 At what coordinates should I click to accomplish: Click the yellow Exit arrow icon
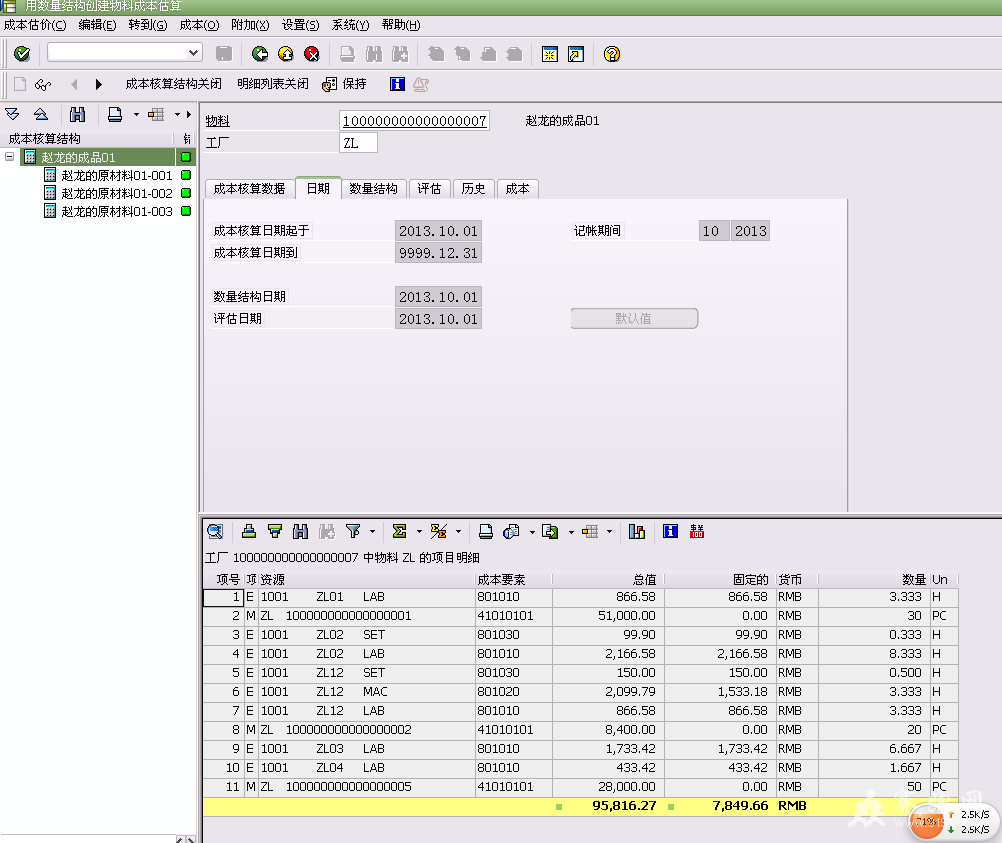(286, 54)
